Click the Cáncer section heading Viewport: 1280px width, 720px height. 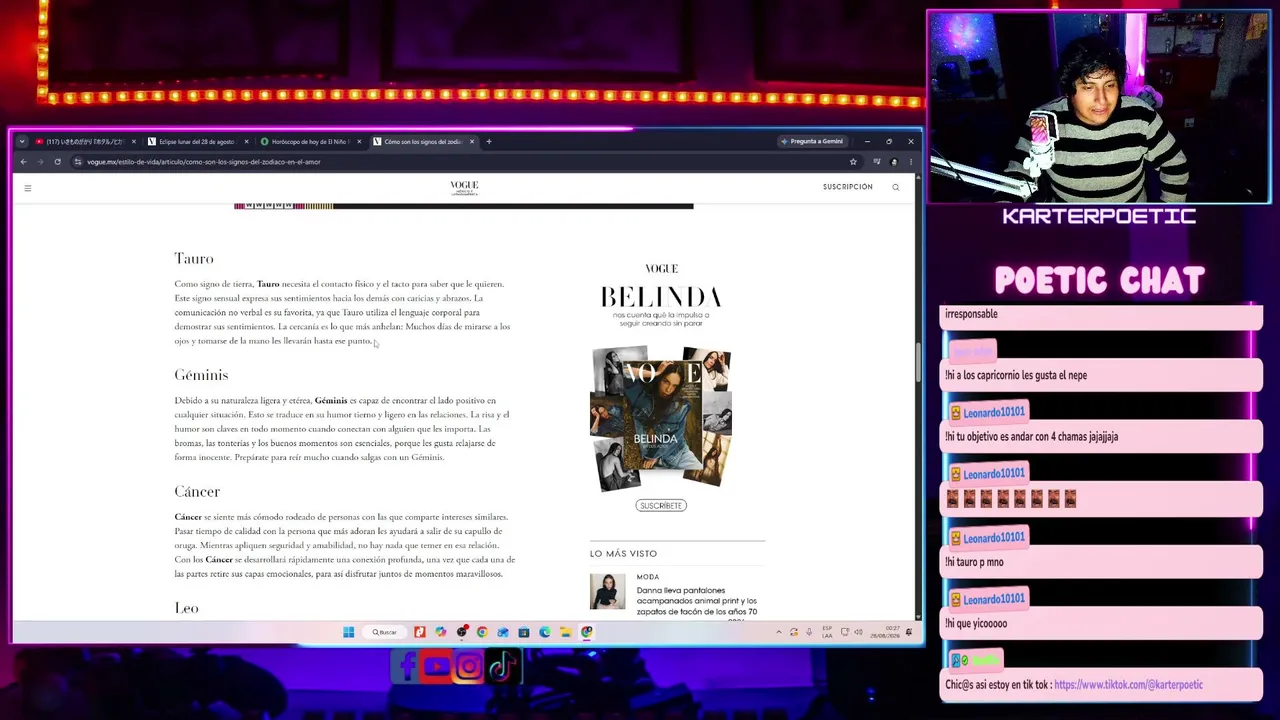click(197, 492)
